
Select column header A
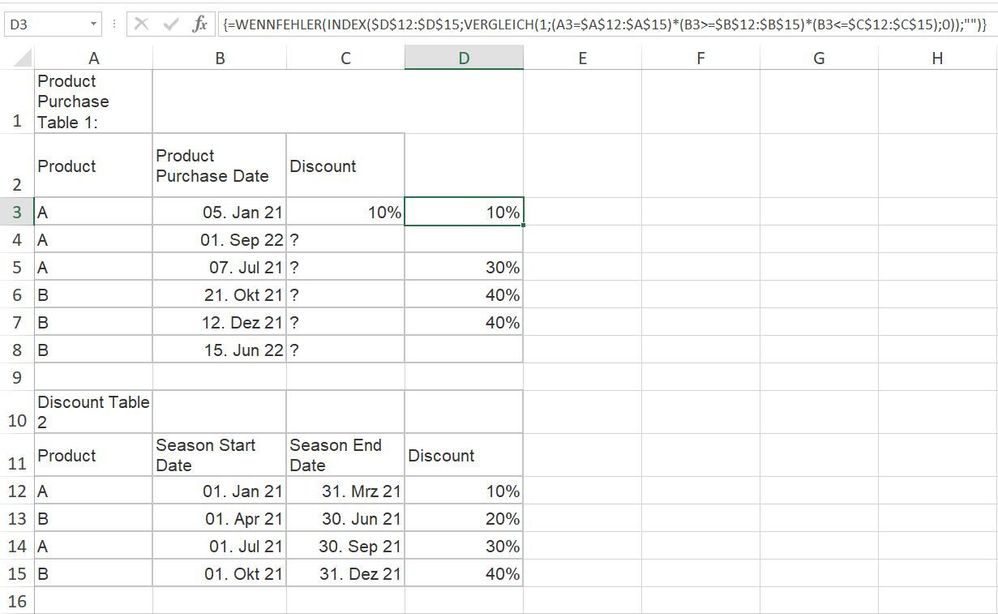tap(93, 57)
